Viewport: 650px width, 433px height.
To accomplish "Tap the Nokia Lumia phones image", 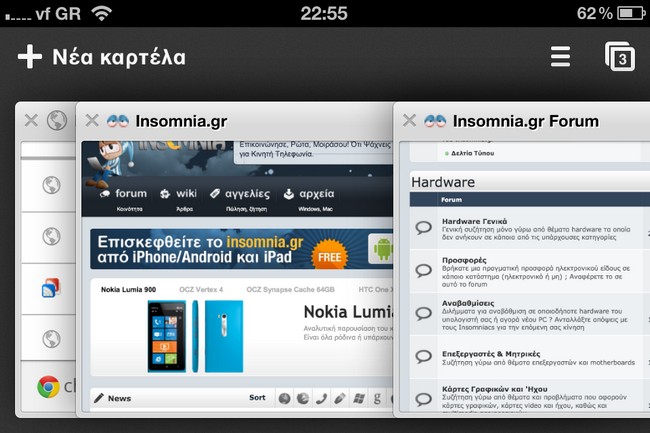I will 195,336.
